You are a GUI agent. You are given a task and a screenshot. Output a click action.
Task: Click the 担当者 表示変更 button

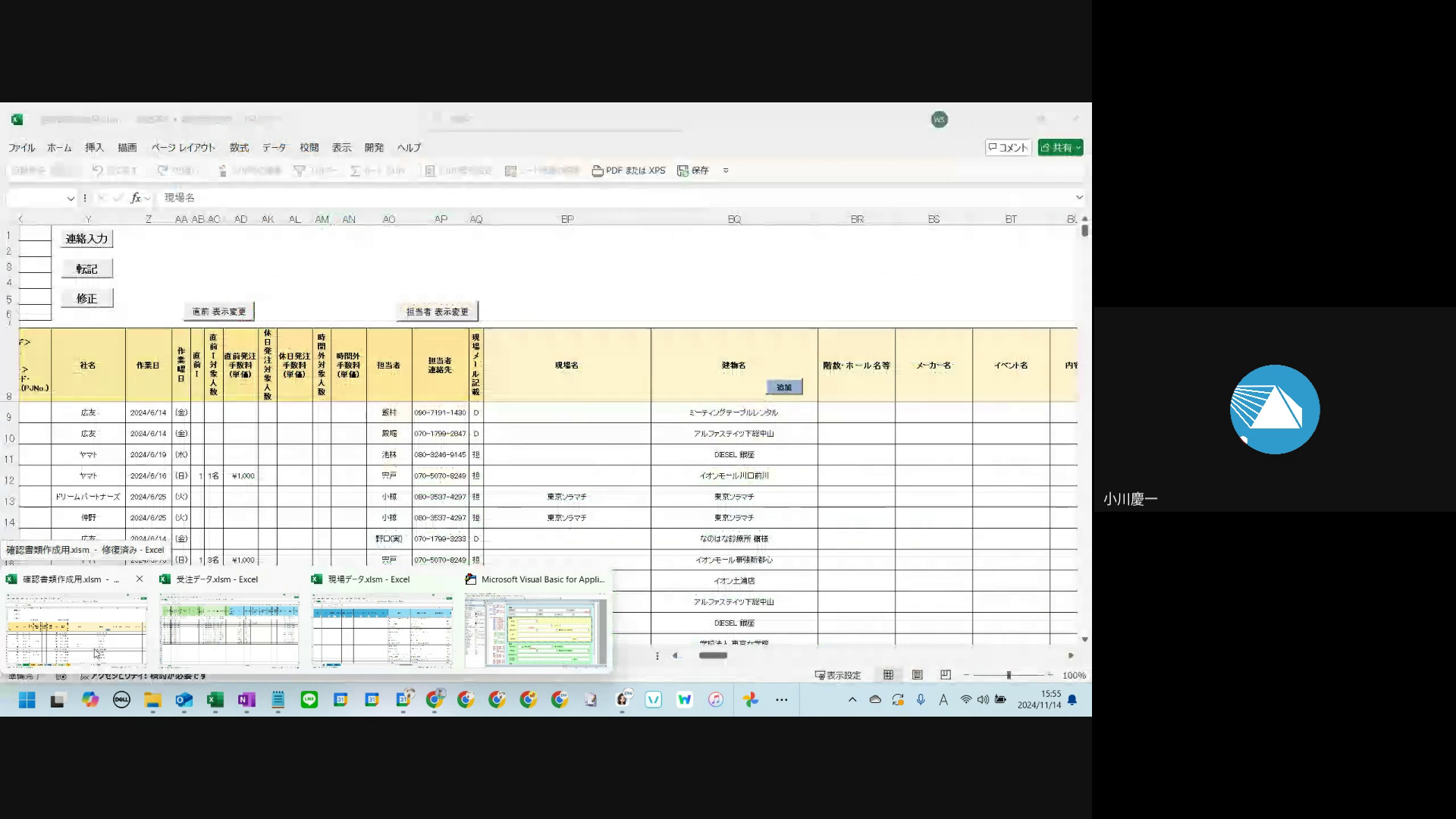pos(438,312)
